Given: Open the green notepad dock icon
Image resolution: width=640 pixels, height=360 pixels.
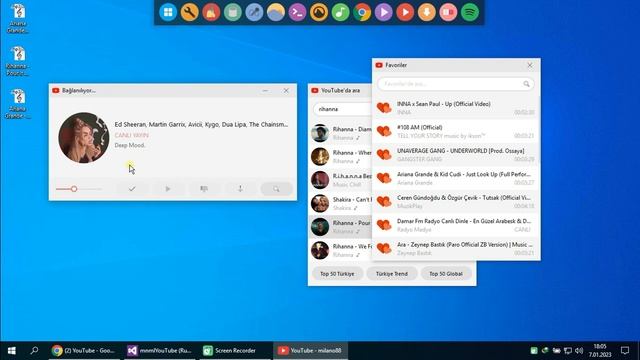Looking at the screenshot, I should (x=233, y=12).
